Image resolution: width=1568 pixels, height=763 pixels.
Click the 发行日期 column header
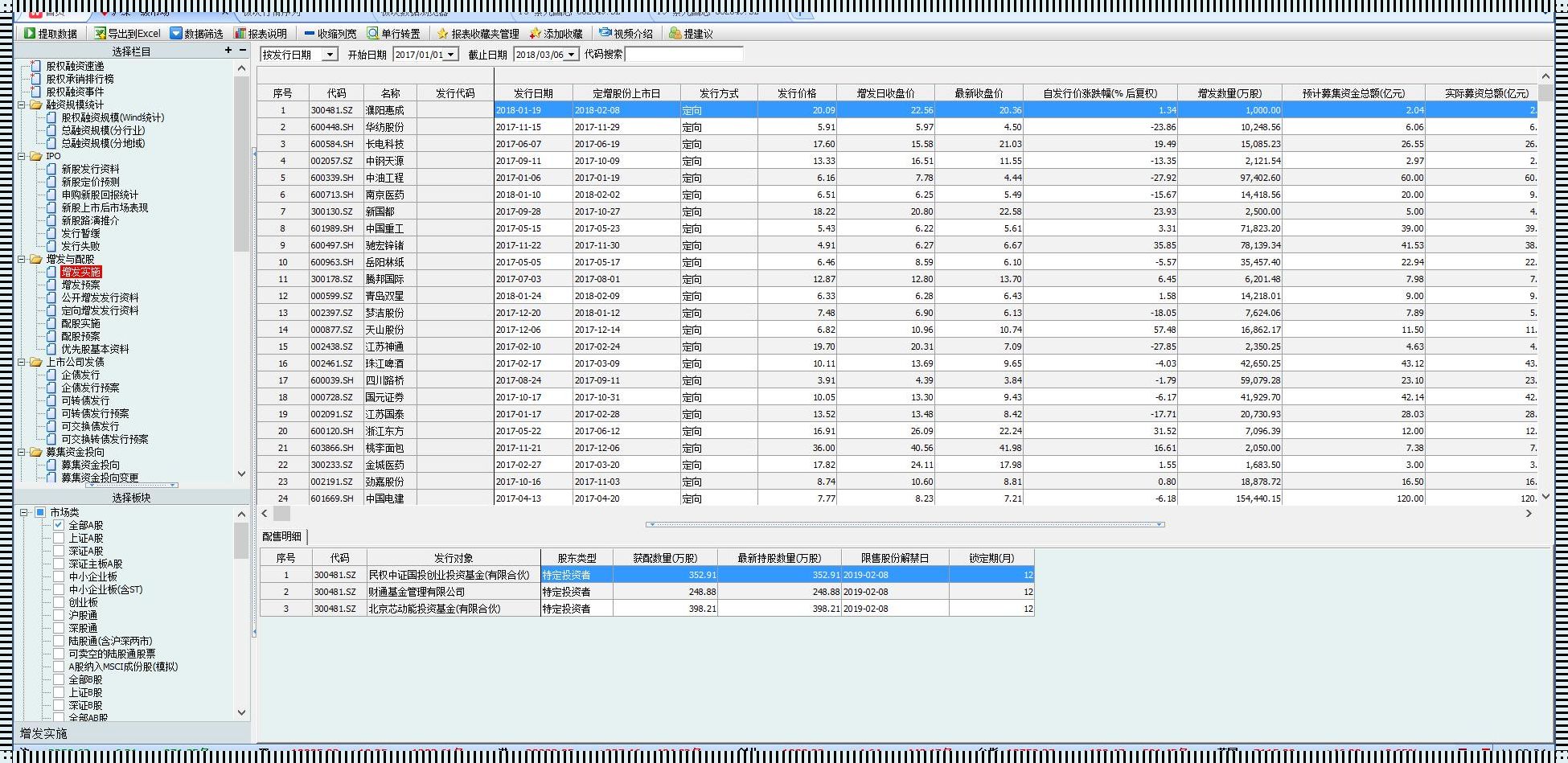[533, 93]
